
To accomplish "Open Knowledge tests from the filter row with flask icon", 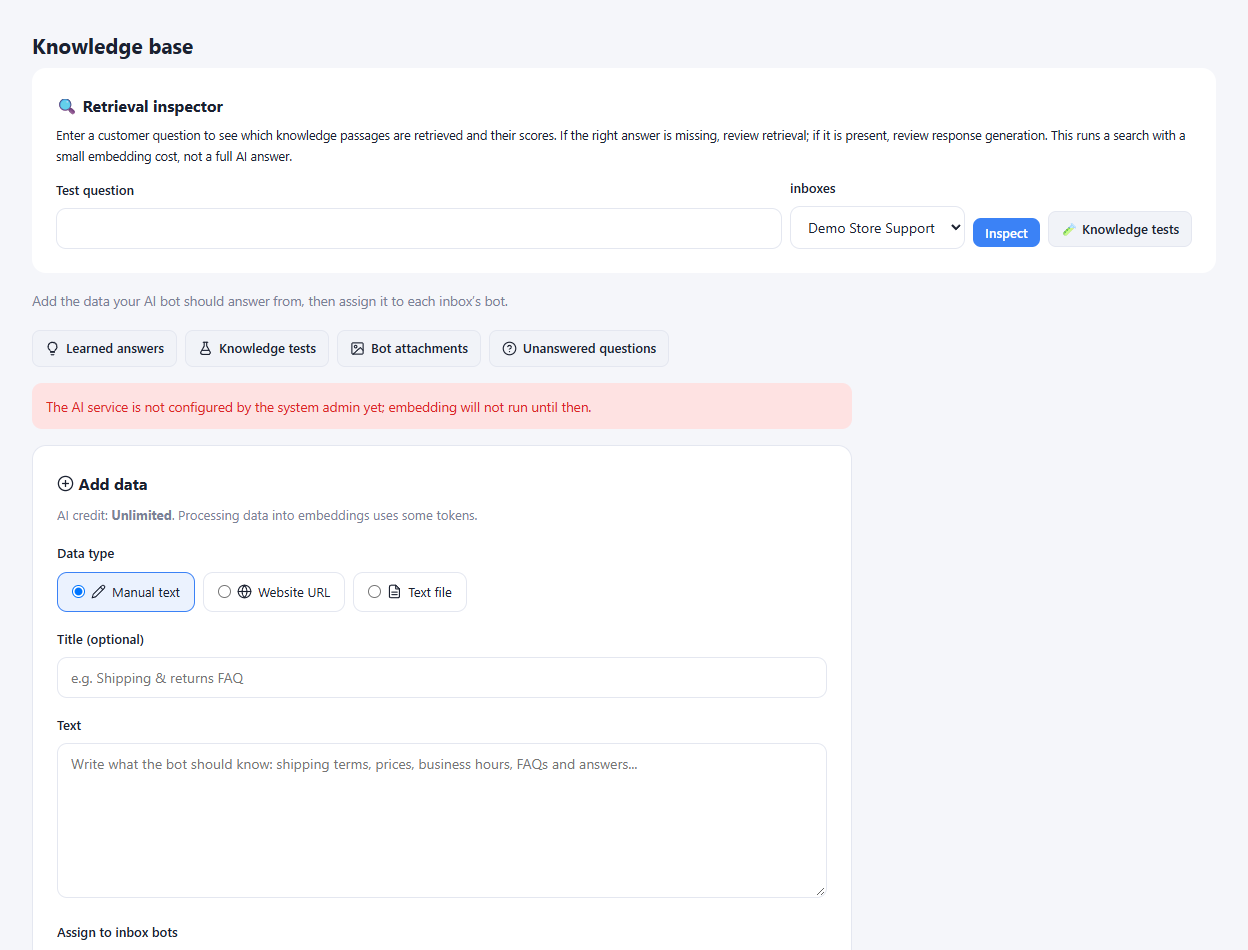I will [x=257, y=349].
